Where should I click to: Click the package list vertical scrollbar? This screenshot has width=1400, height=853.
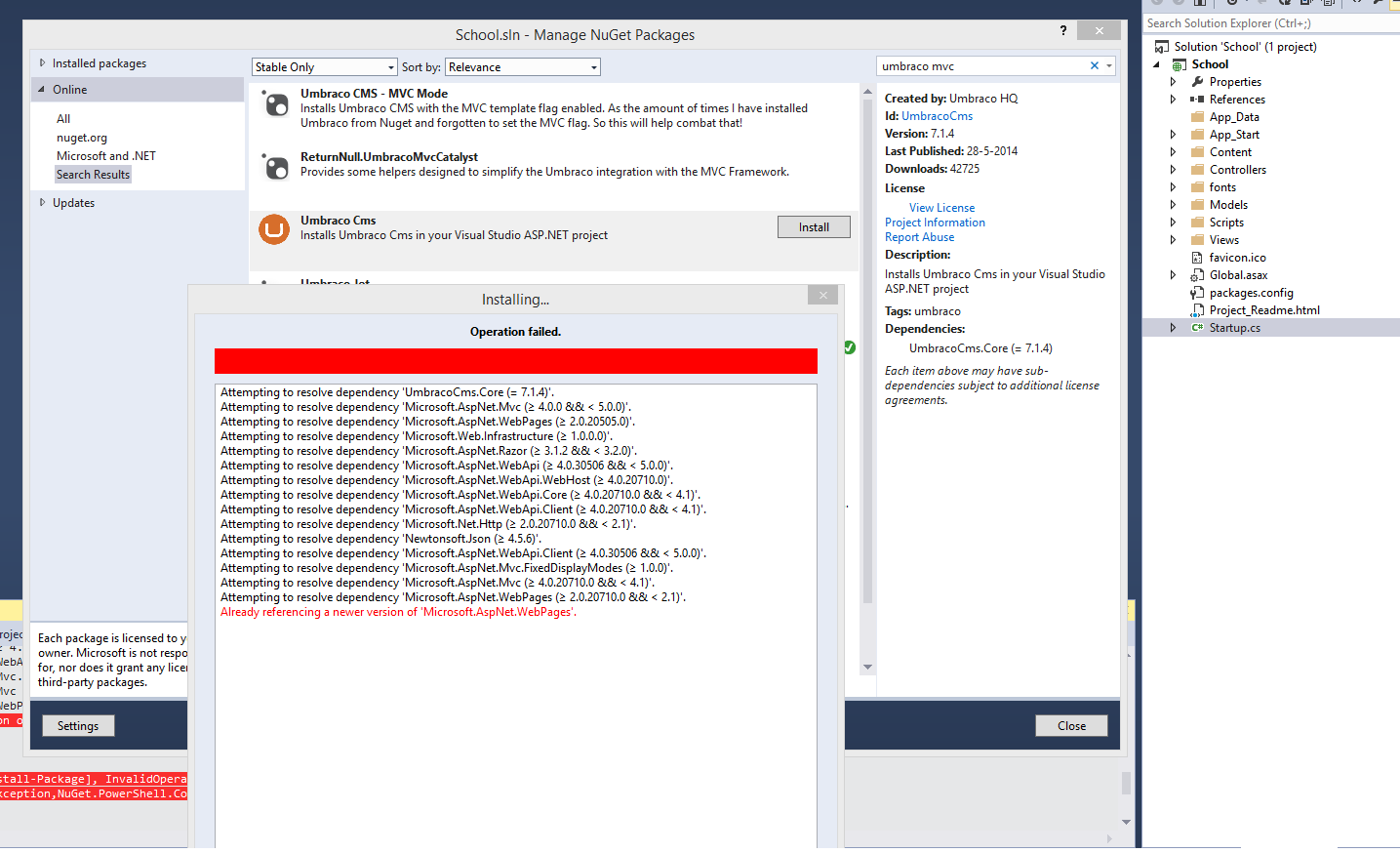[x=867, y=381]
